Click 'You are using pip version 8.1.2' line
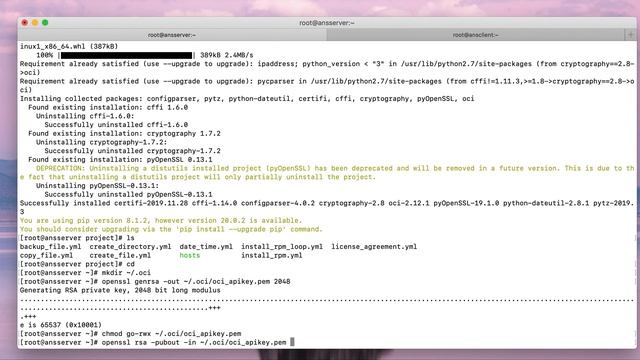 161,220
